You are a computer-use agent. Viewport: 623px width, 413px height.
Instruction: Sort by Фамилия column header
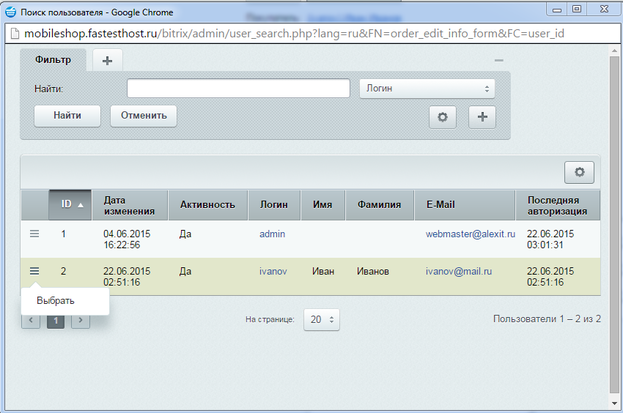coord(379,205)
